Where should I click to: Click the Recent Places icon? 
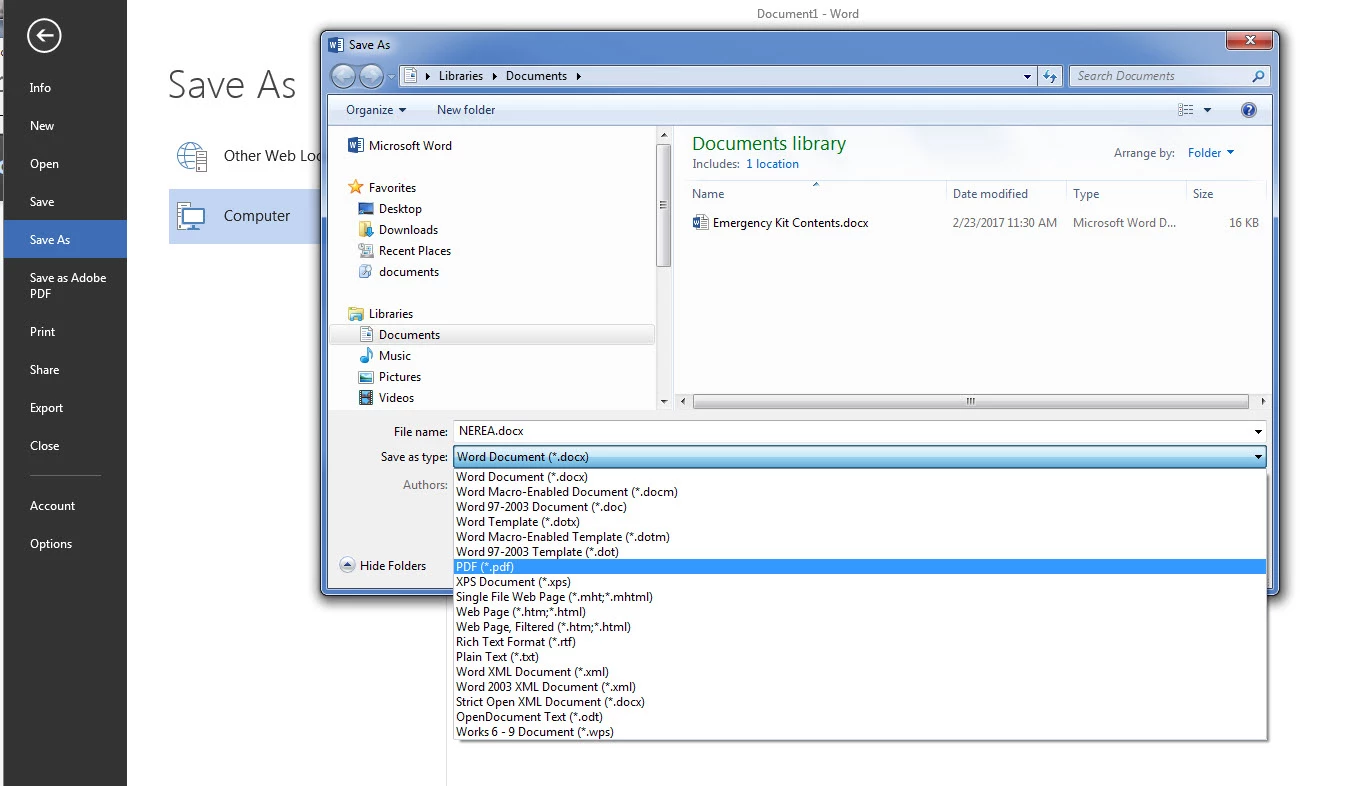(x=366, y=250)
